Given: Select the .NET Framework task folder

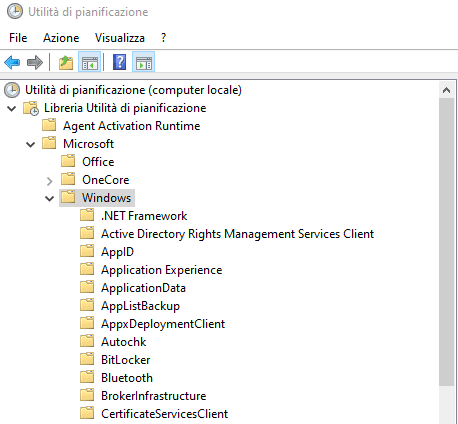Looking at the screenshot, I should tap(144, 216).
